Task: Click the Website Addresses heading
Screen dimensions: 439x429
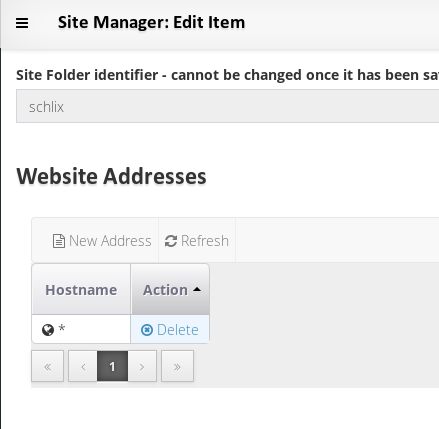Action: click(x=111, y=176)
